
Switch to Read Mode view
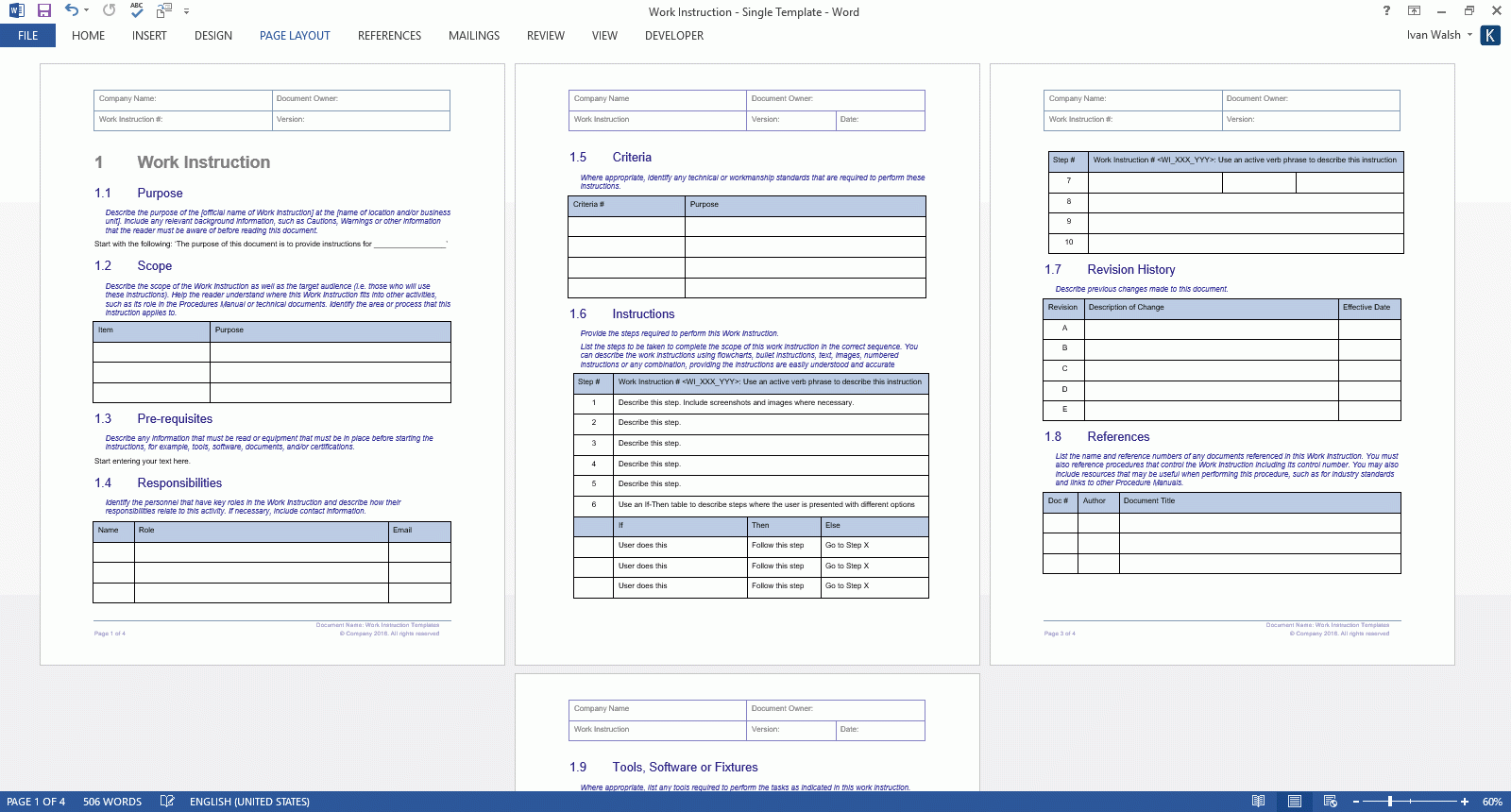click(x=1258, y=802)
